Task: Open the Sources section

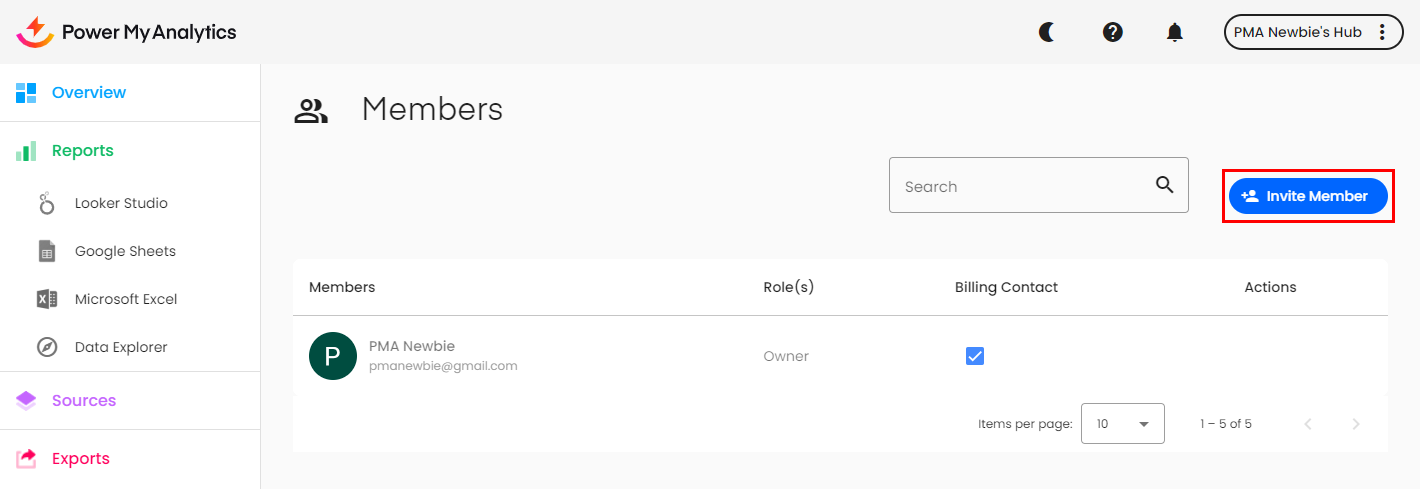Action: 84,400
